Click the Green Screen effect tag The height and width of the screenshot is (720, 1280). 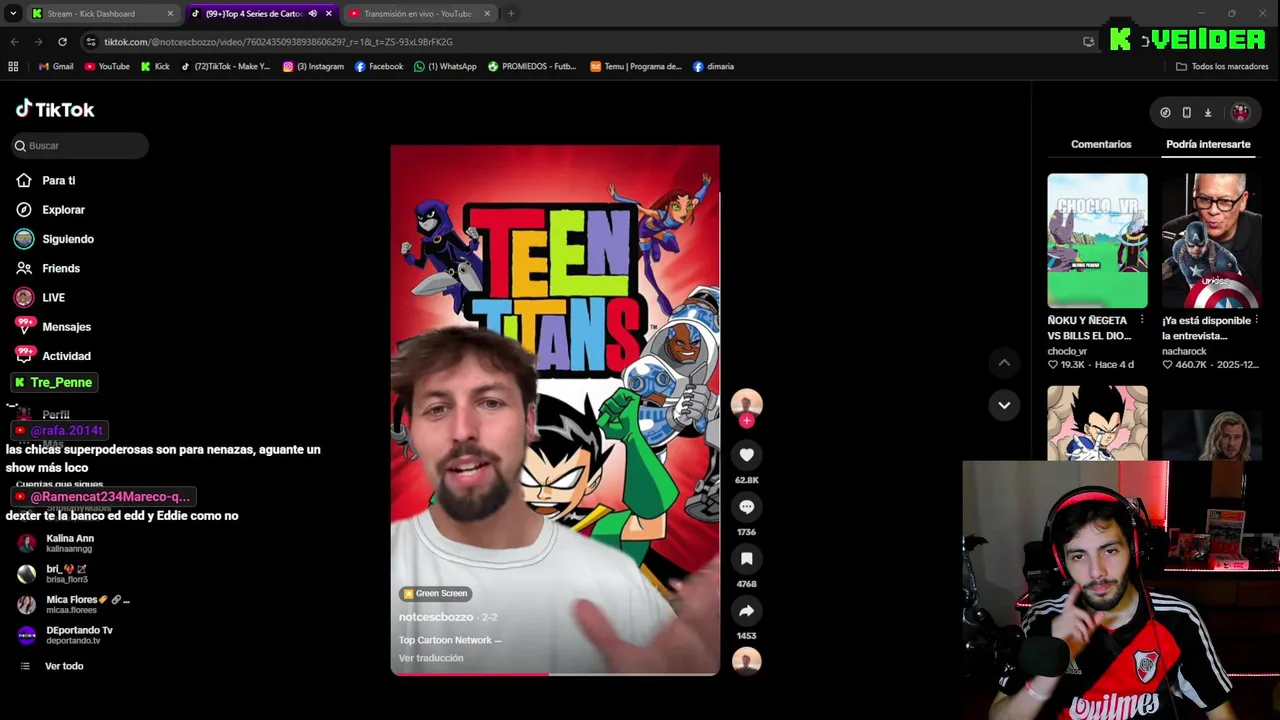(x=435, y=594)
